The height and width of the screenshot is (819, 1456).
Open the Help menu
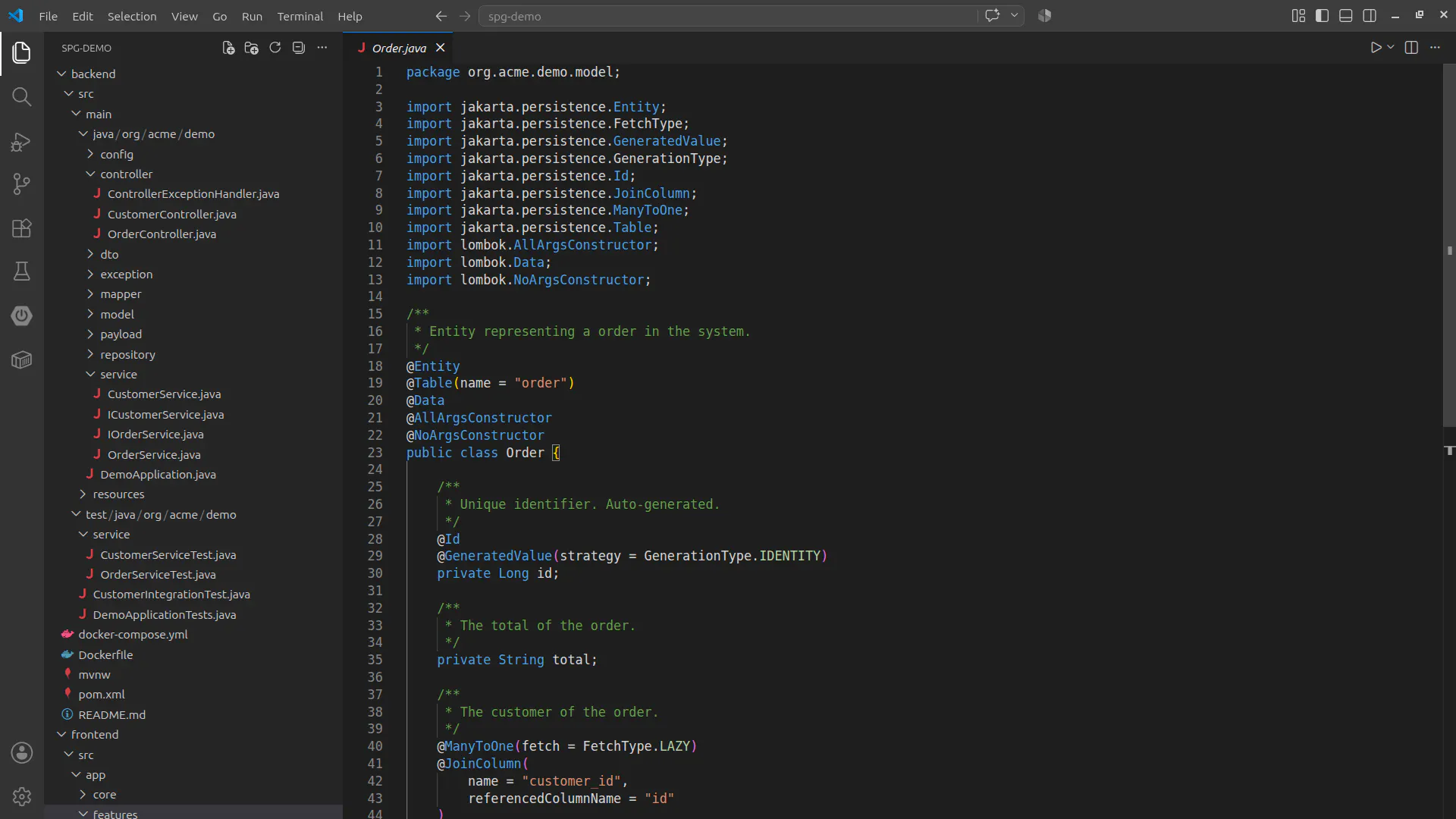click(x=350, y=16)
